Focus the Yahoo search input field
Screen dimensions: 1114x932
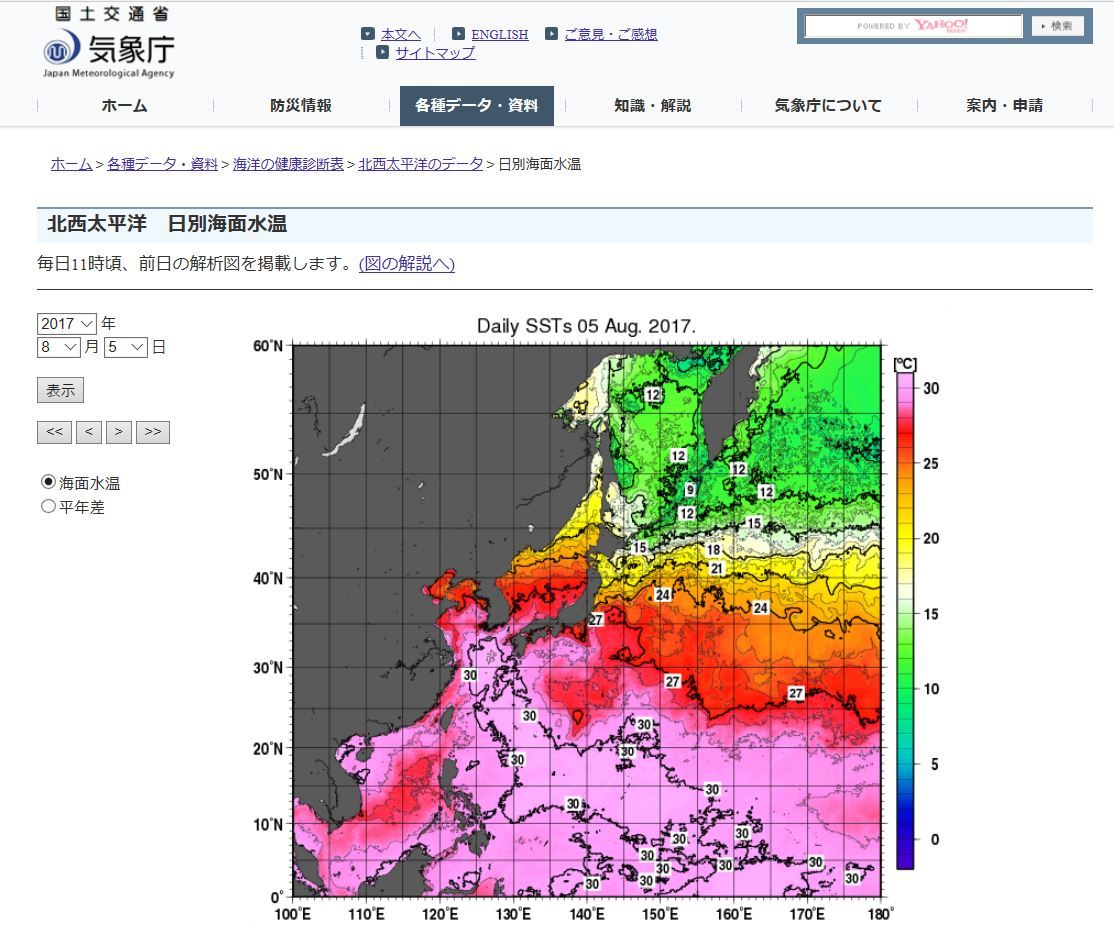click(913, 26)
